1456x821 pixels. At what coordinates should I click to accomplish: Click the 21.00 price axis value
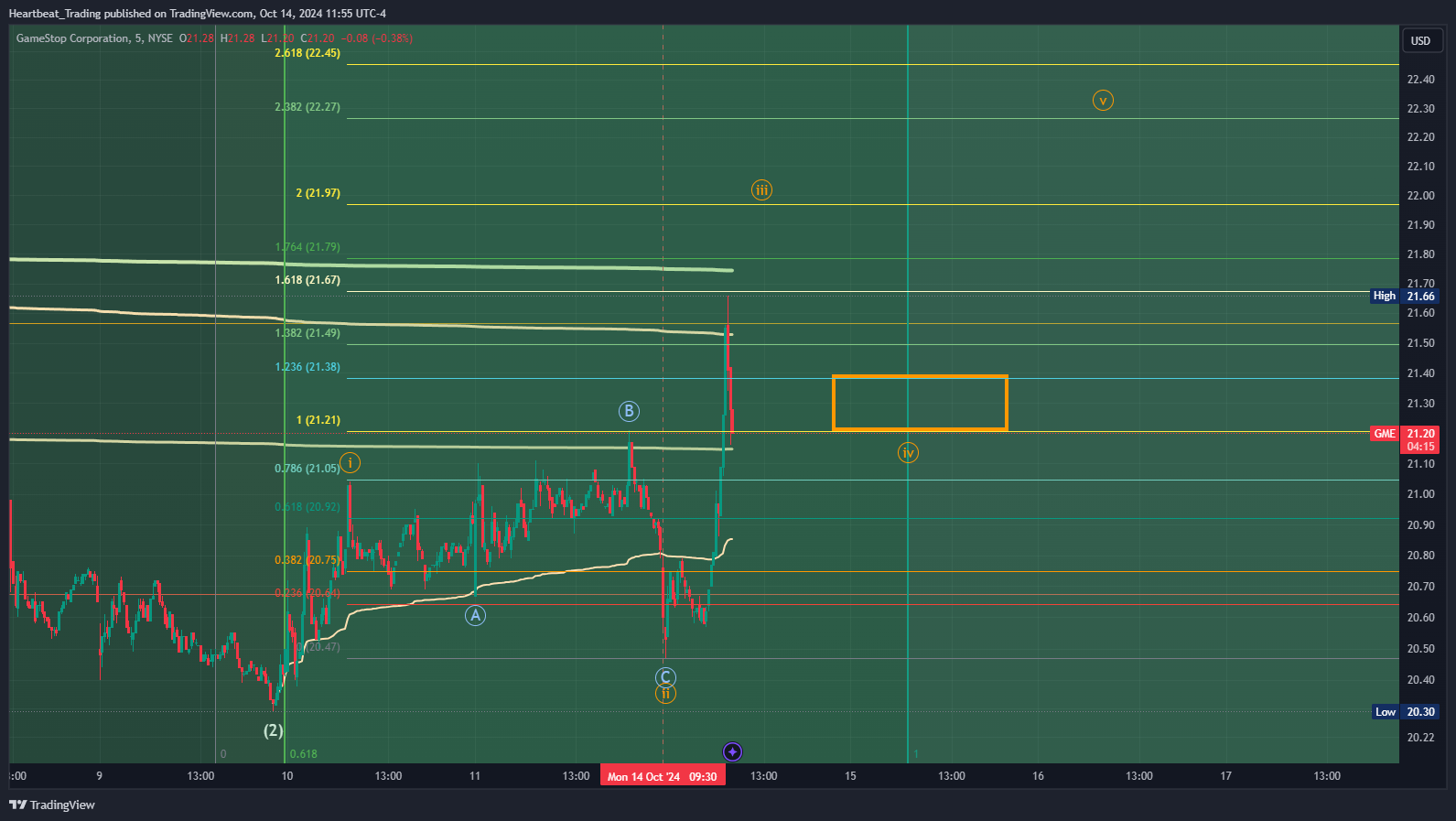(1420, 494)
